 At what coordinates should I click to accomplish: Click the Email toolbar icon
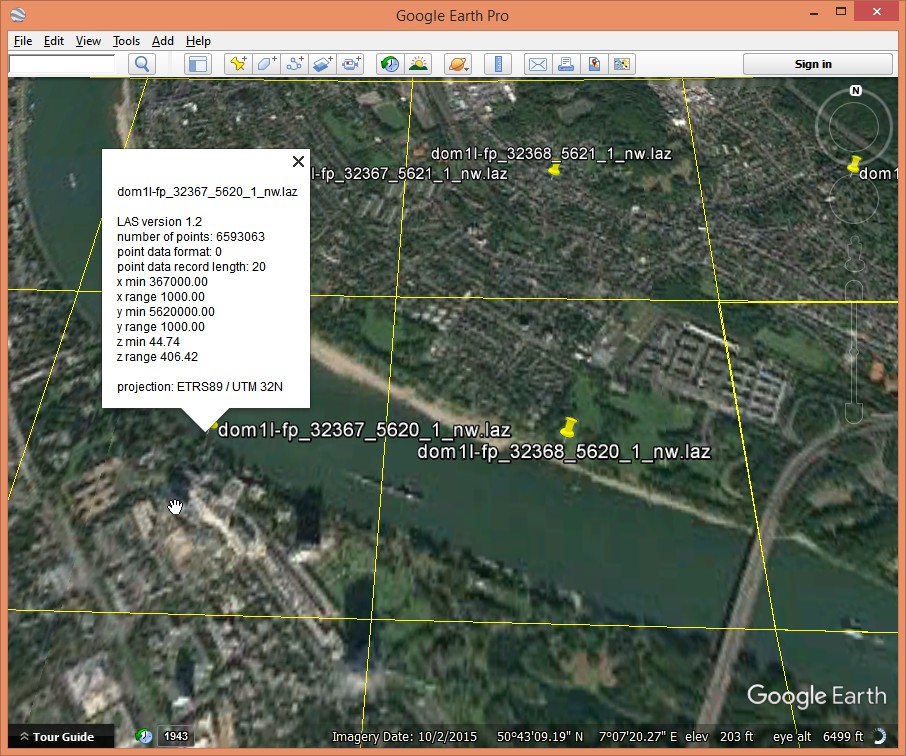[537, 64]
